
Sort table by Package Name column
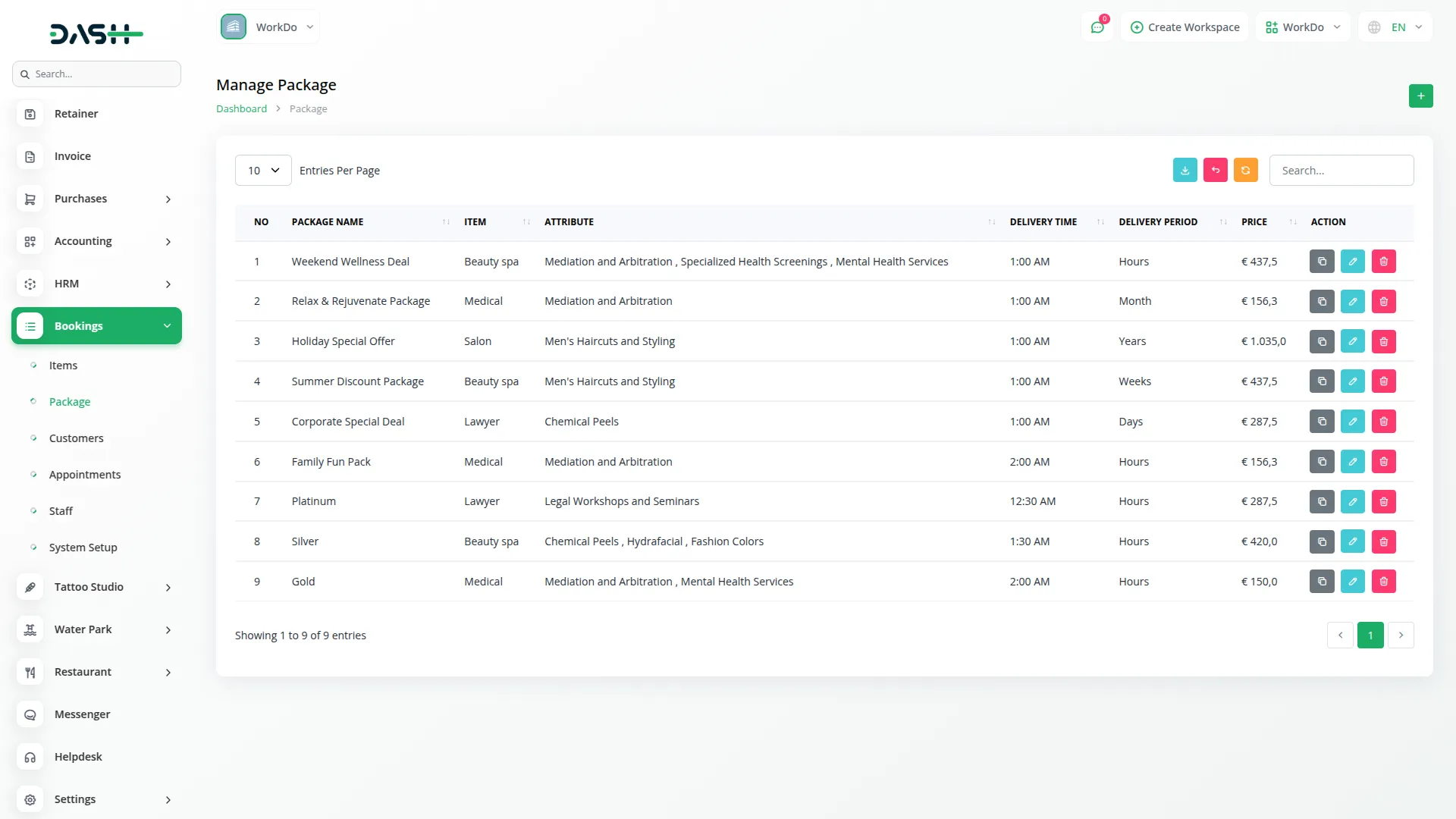328,222
